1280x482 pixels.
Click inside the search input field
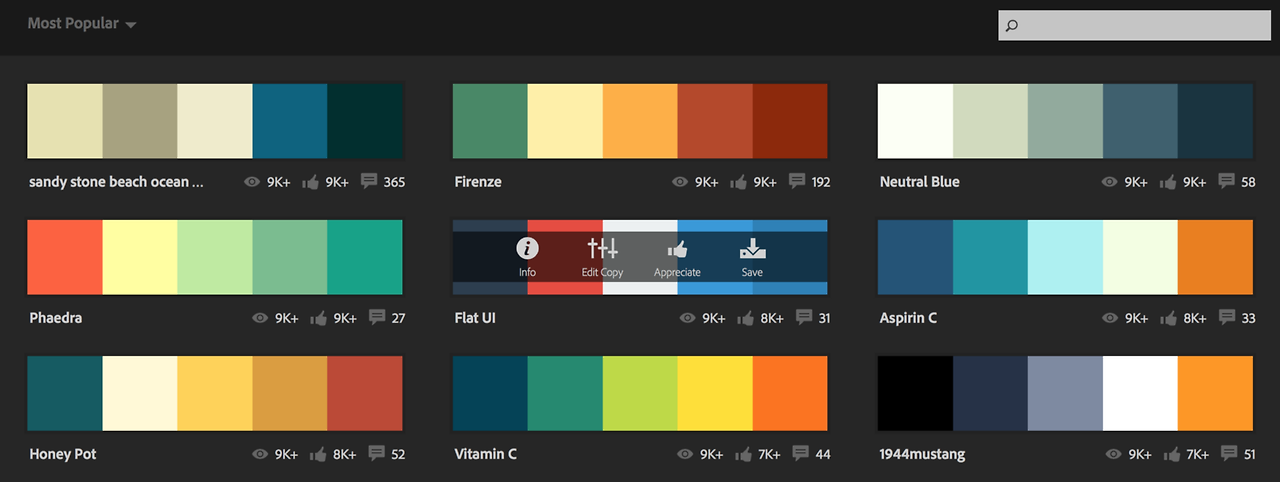1134,26
